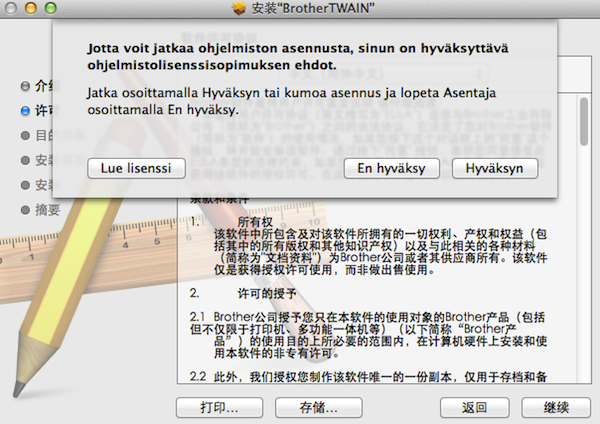Select the 摘要 step in the sidebar
Screen dimensions: 600x424
coord(48,210)
